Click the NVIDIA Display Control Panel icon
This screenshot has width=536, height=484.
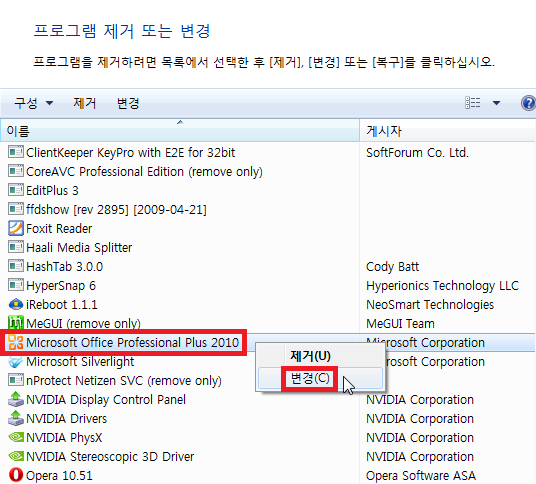16,399
